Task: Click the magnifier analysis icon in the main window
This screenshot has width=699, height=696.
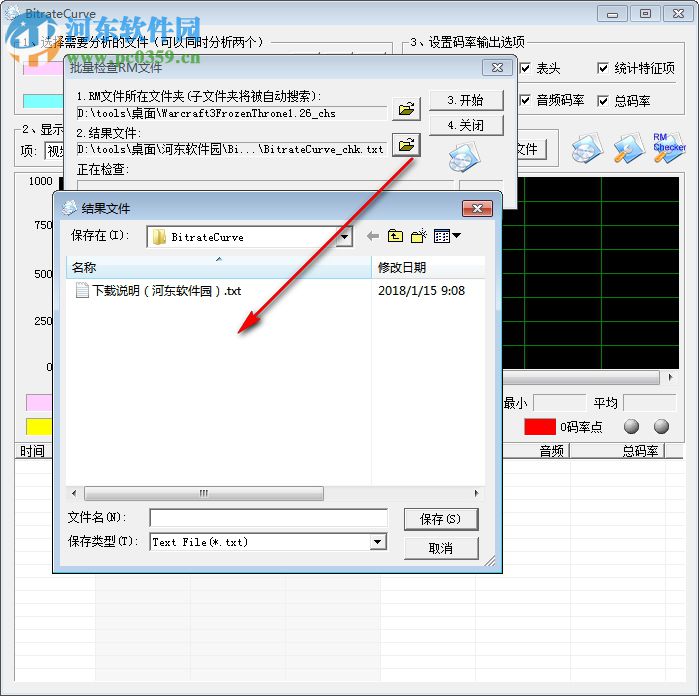Action: [629, 149]
